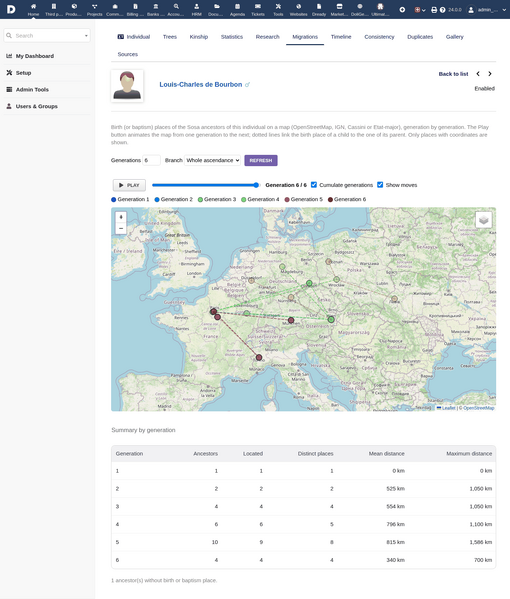
Task: Expand the sidebar search dropdown arrow
Action: pyautogui.click(x=86, y=36)
